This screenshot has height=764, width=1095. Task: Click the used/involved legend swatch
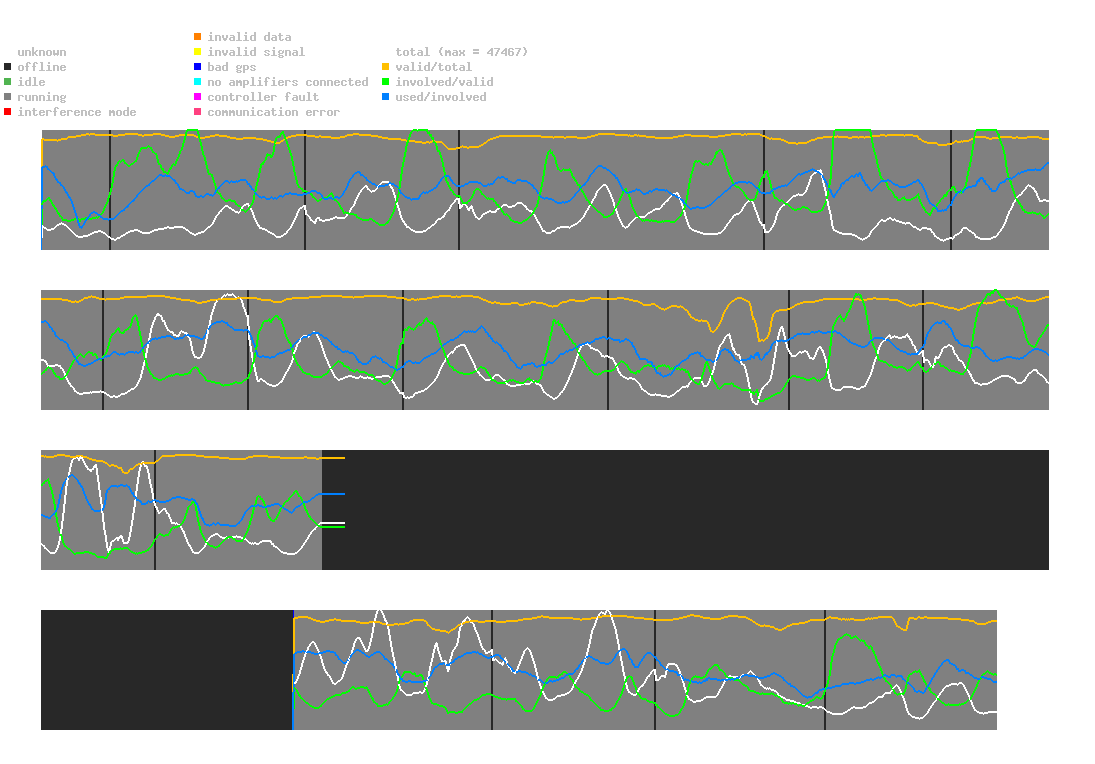(x=385, y=97)
